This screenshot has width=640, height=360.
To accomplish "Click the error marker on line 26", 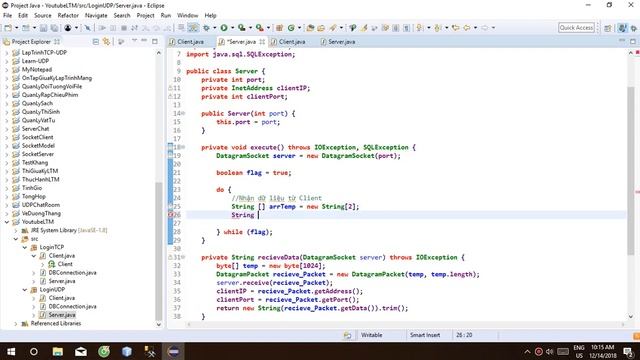I will 171,215.
